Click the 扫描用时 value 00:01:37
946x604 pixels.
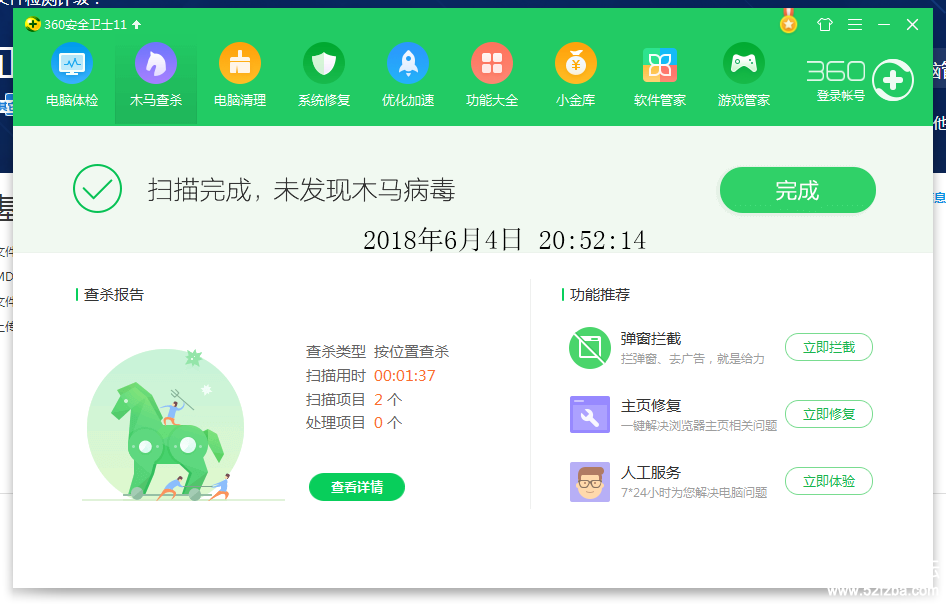[x=405, y=376]
